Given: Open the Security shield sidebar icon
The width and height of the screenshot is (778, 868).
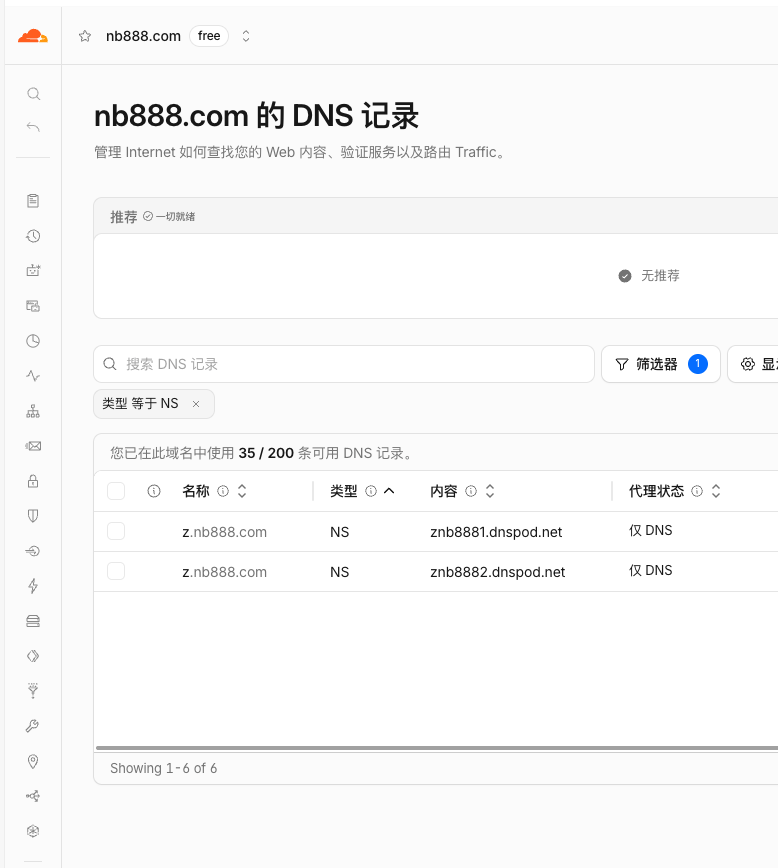Looking at the screenshot, I should (x=33, y=516).
